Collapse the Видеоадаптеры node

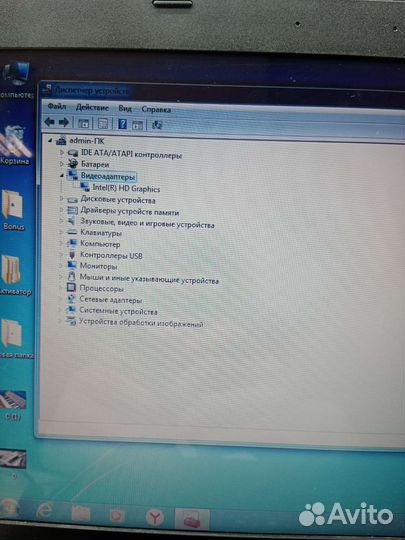[62, 175]
